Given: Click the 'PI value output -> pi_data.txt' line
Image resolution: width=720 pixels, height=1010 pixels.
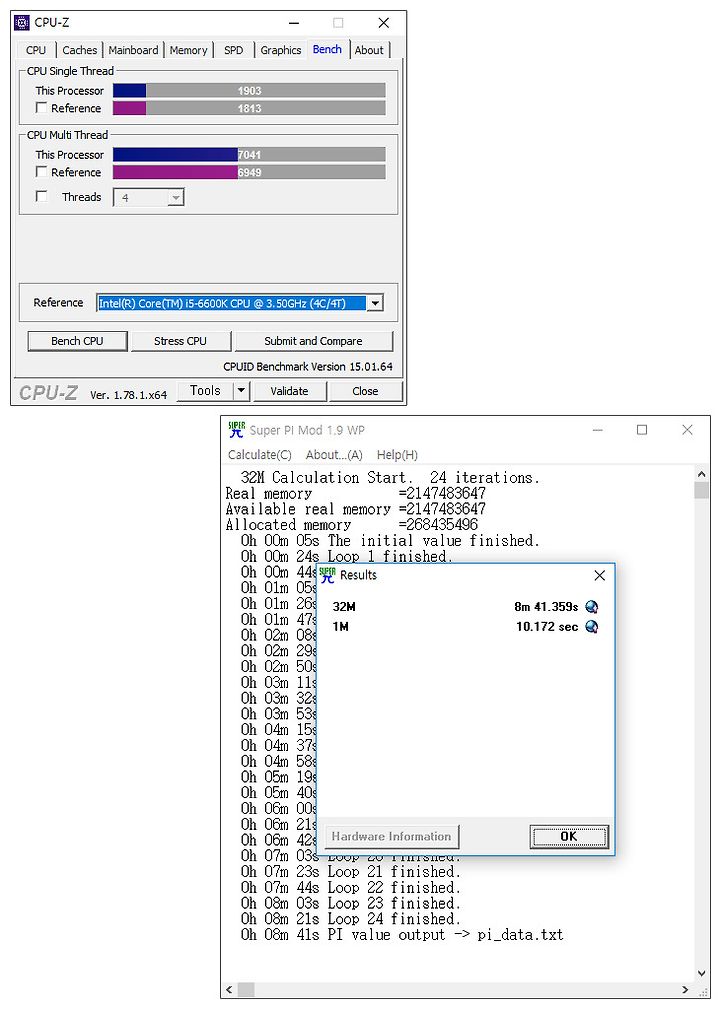Looking at the screenshot, I should click(x=402, y=935).
